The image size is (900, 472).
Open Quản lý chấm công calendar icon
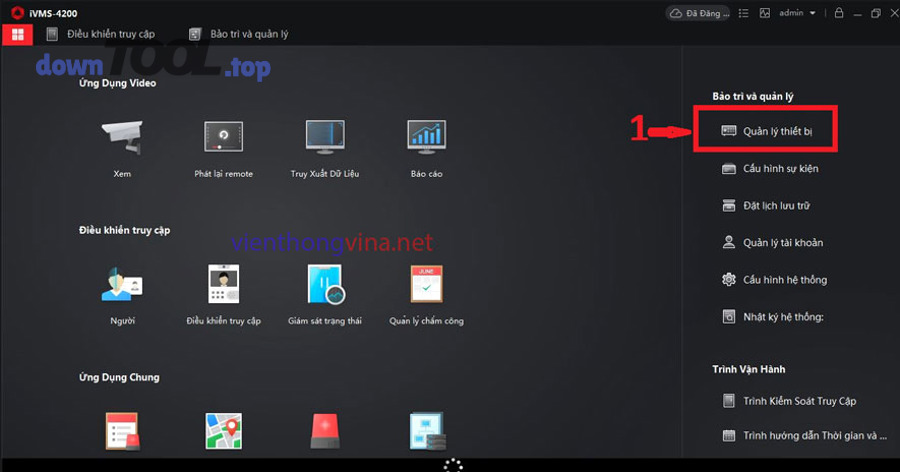coord(425,286)
